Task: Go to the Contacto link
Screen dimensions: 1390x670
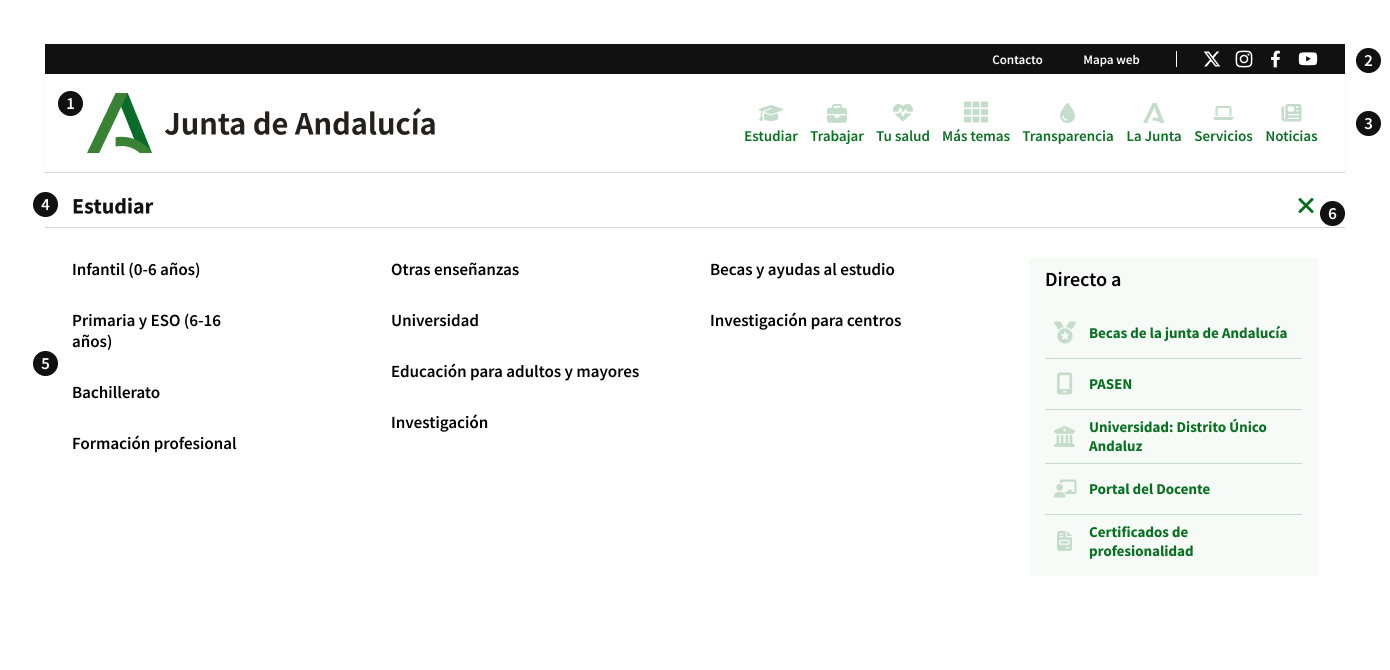Action: [1017, 60]
